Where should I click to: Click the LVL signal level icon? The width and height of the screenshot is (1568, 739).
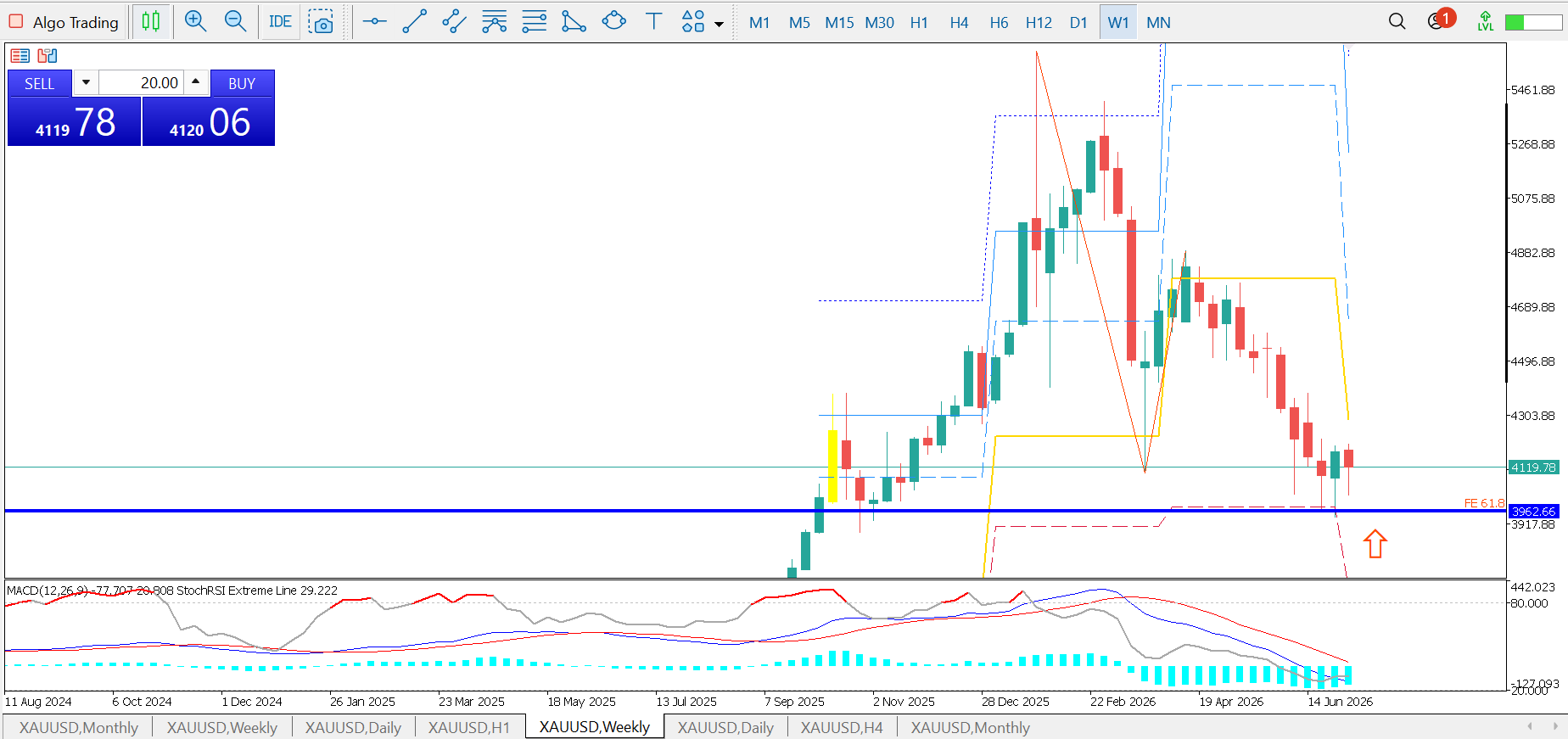(1486, 21)
